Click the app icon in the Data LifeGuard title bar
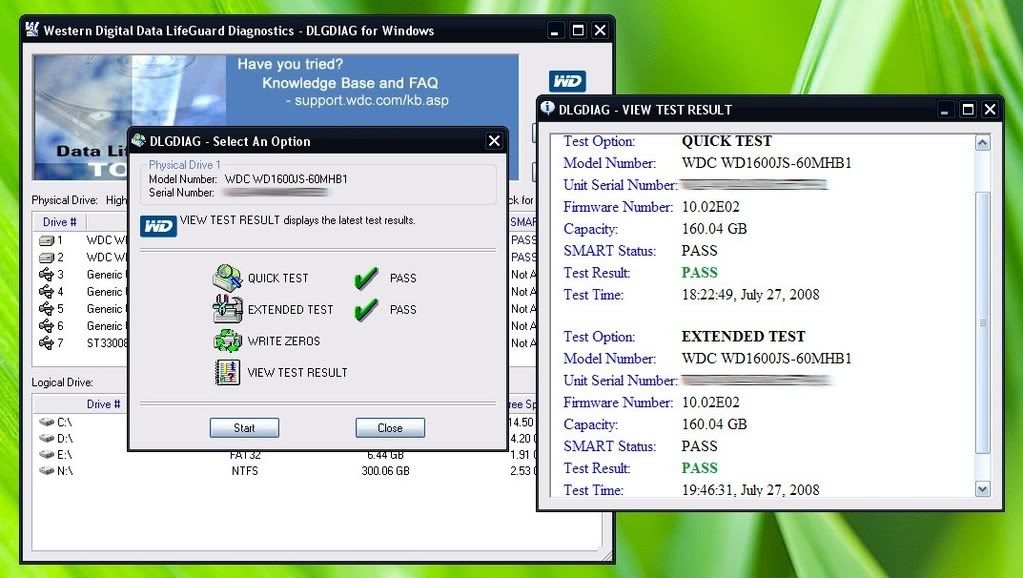Image resolution: width=1023 pixels, height=578 pixels. pyautogui.click(x=32, y=30)
